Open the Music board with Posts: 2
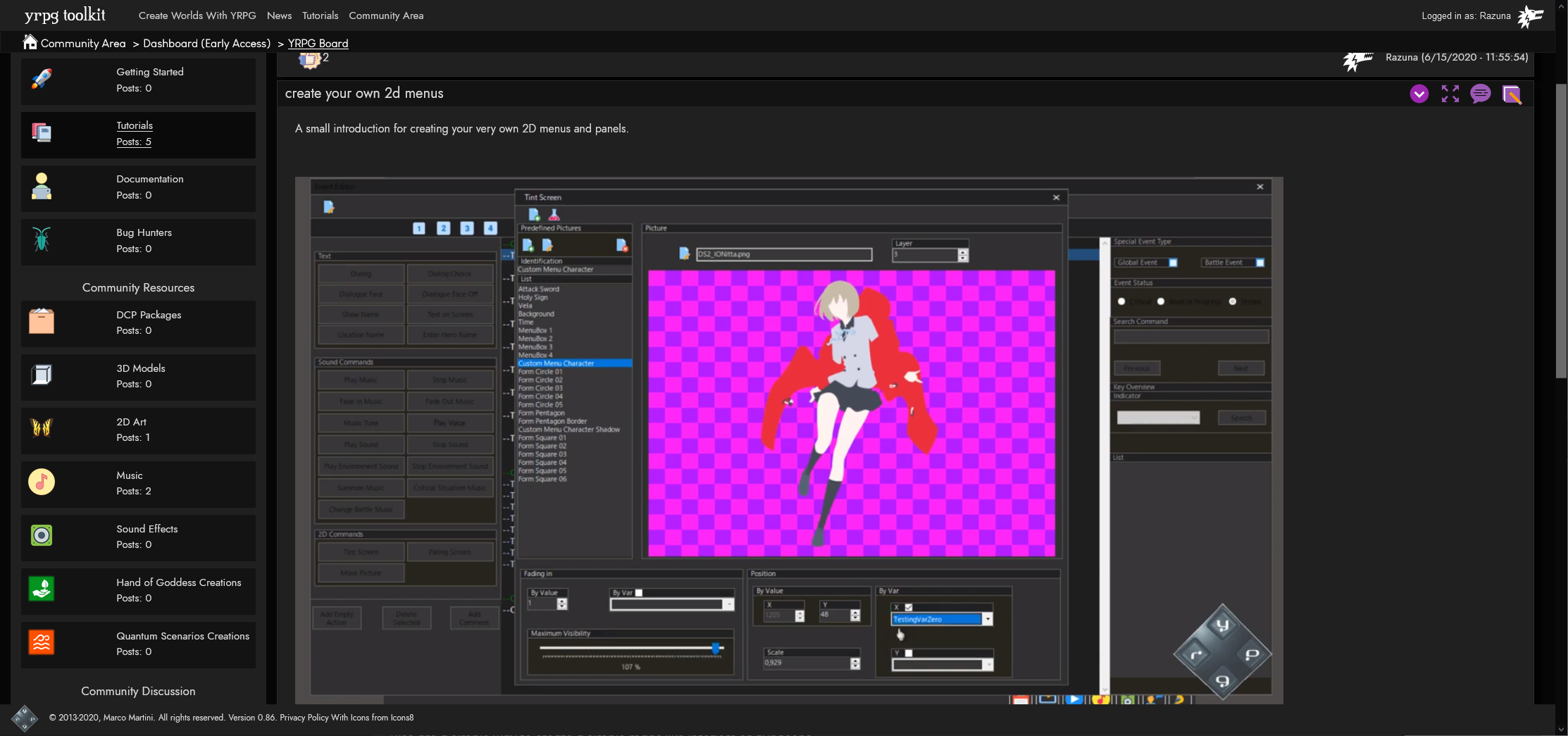The image size is (1568, 736). click(x=138, y=483)
